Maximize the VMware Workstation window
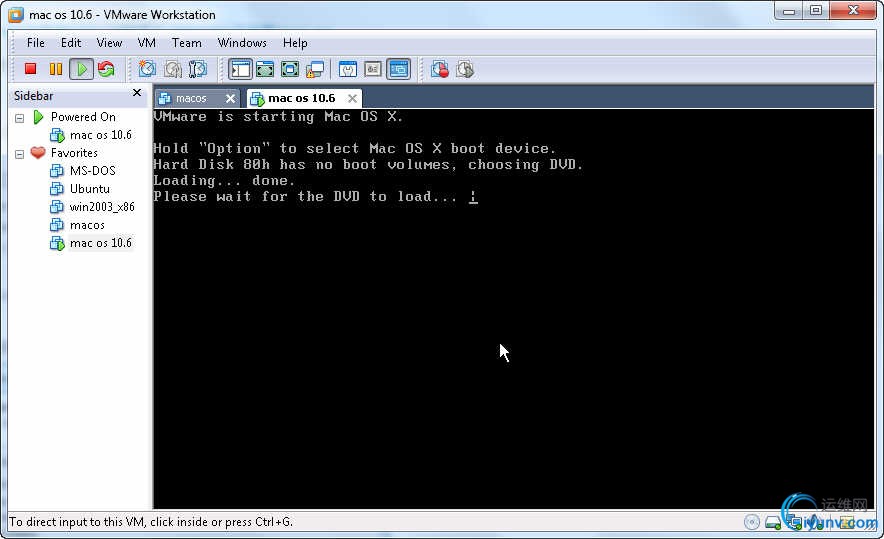The height and width of the screenshot is (539, 884). (816, 11)
